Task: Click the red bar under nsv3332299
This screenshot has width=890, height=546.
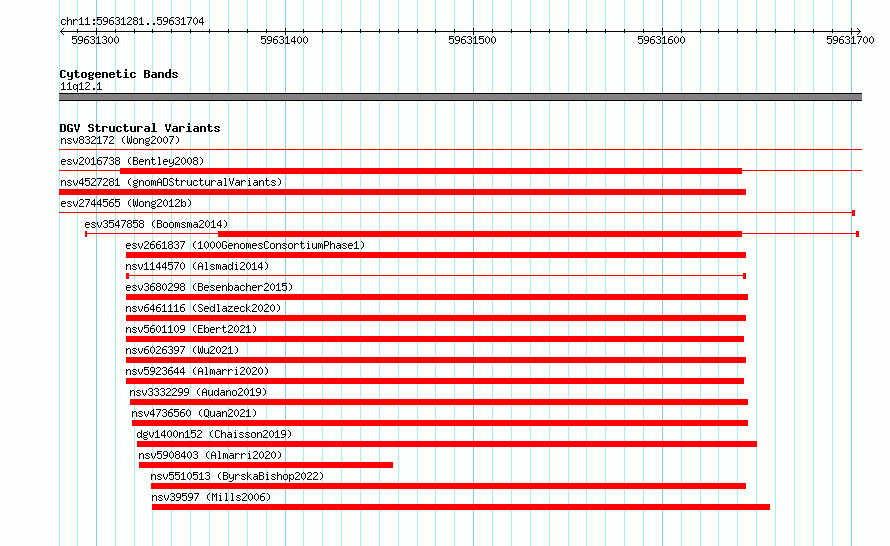Action: point(439,402)
